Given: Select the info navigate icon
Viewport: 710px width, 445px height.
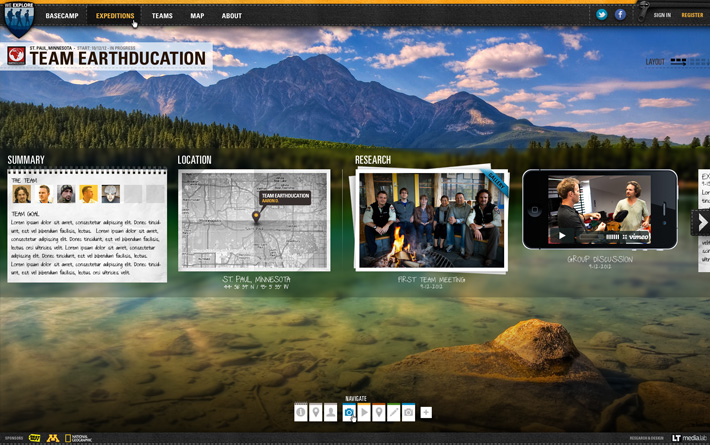Looking at the screenshot, I should (x=301, y=412).
